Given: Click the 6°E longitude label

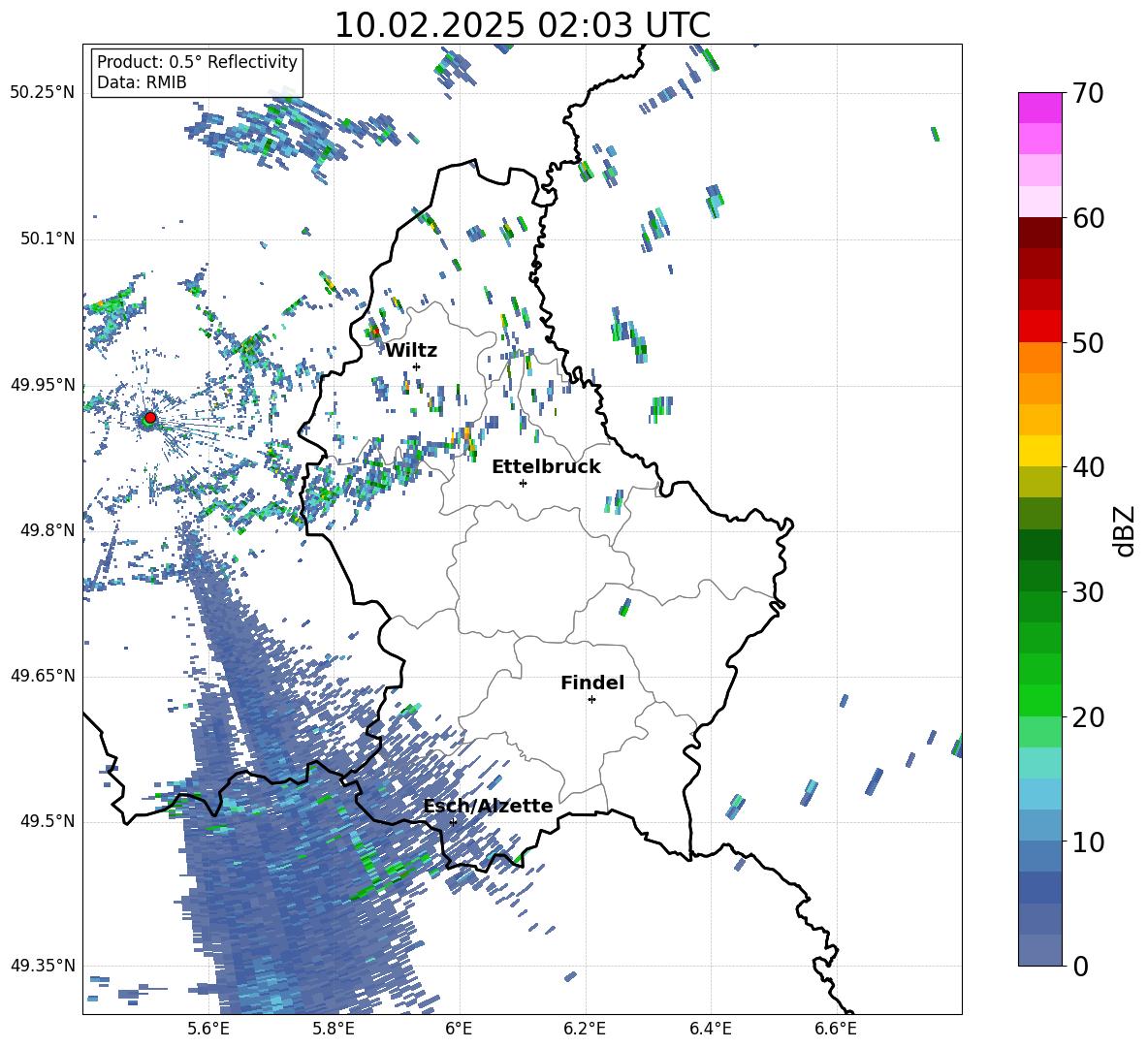Looking at the screenshot, I should [459, 1029].
